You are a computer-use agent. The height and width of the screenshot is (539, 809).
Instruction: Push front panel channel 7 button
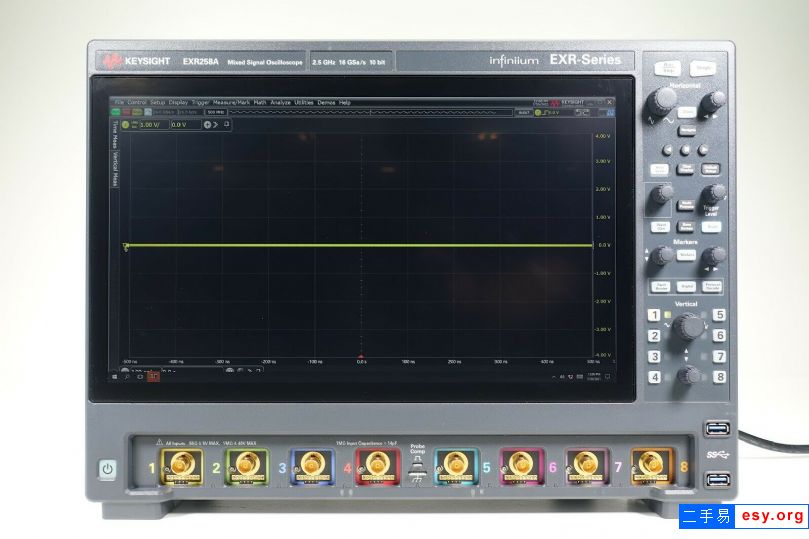[x=720, y=356]
